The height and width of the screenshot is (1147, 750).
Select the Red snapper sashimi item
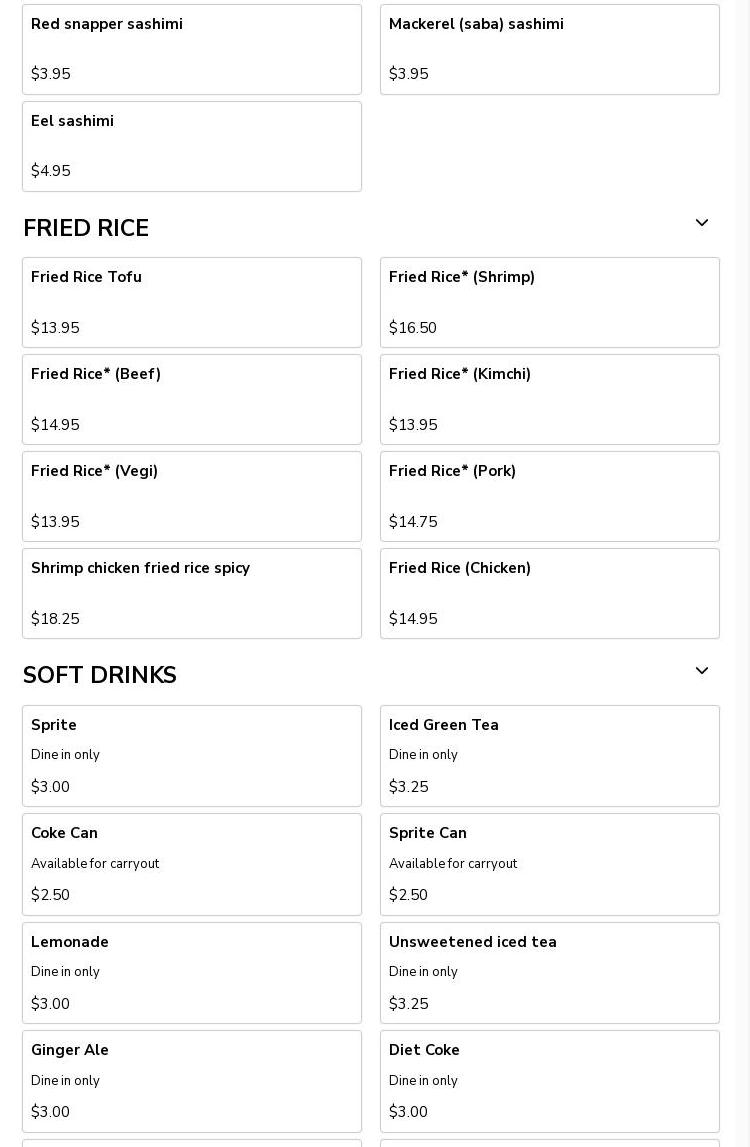coord(192,50)
